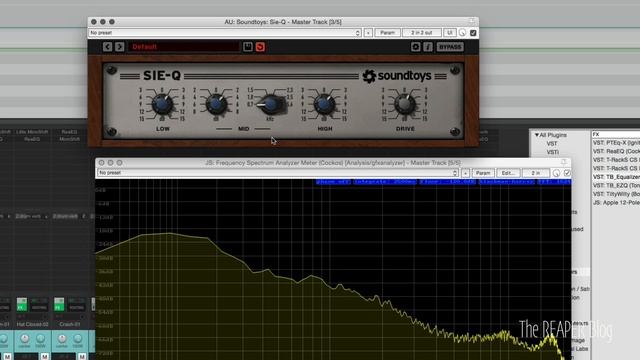The image size is (640, 360).
Task: Open the Sie-Q info icon
Action: click(x=428, y=47)
